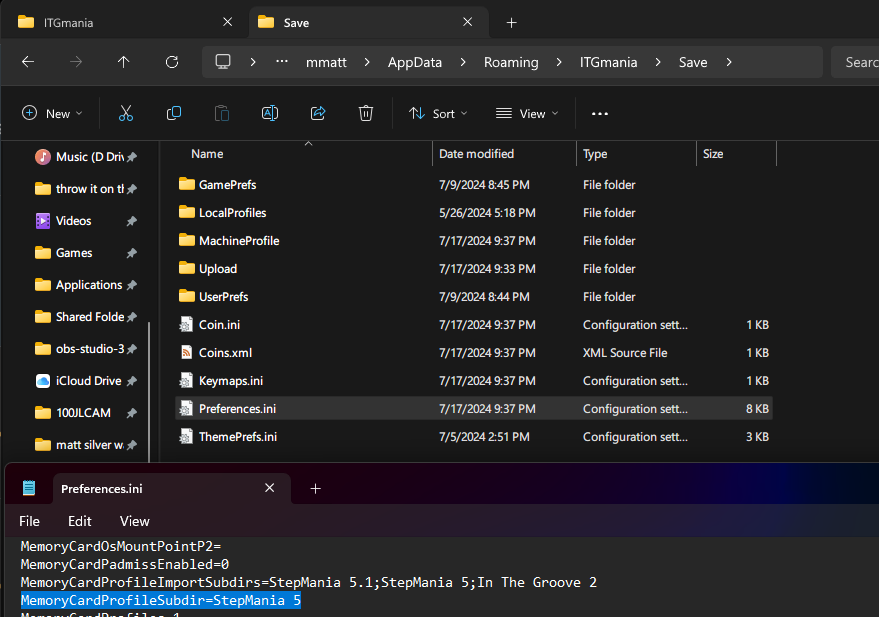
Task: Click the Copy icon in toolbar
Action: [174, 114]
